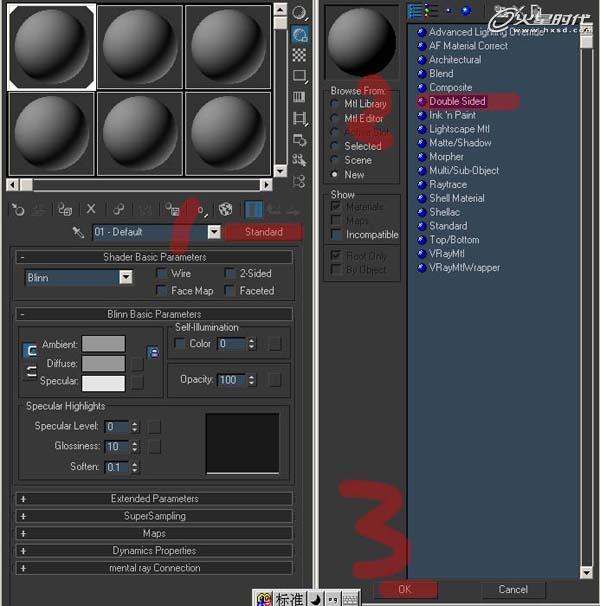
Task: Toggle the Backlight icon in vertical toolbar
Action: [300, 35]
